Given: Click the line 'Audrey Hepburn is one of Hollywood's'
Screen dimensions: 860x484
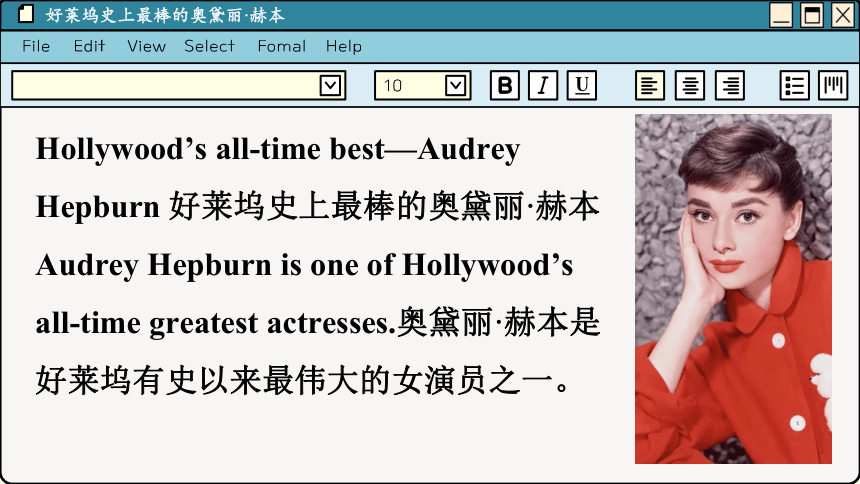Looking at the screenshot, I should tap(304, 266).
